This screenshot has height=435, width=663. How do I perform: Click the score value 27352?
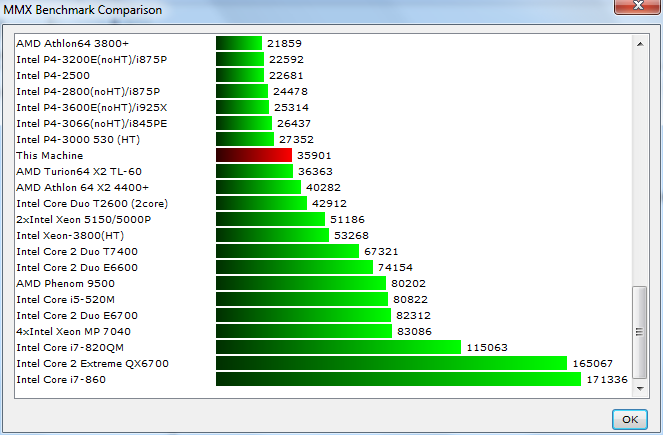[x=296, y=140]
